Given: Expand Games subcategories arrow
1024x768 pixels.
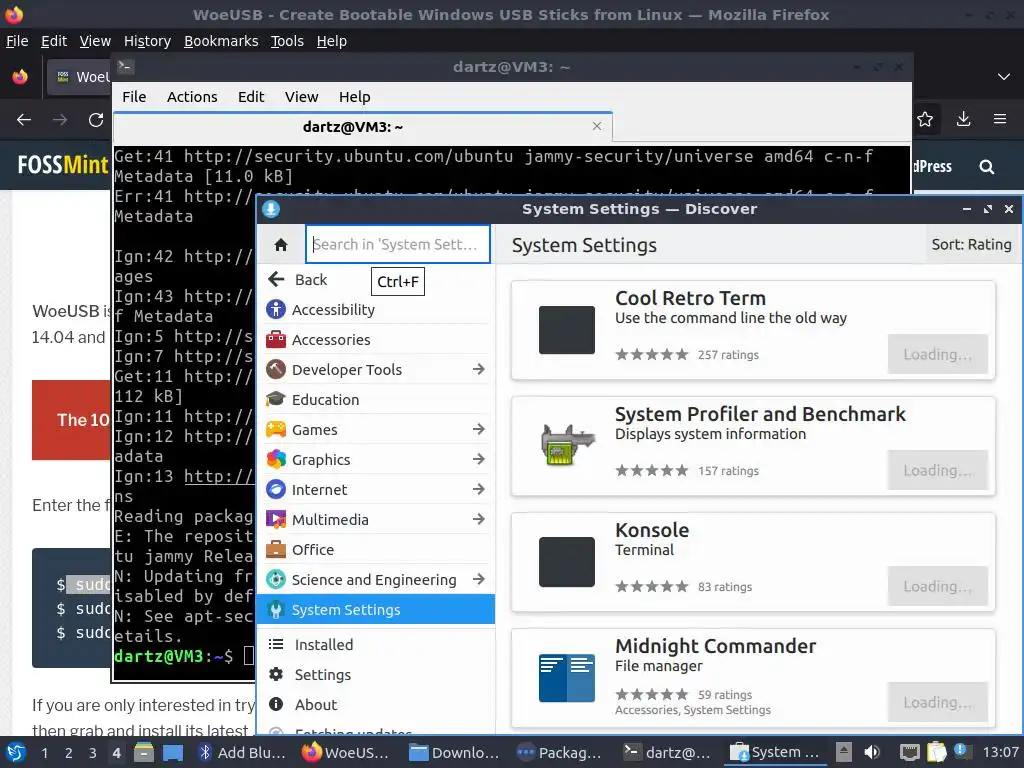Looking at the screenshot, I should click(479, 430).
